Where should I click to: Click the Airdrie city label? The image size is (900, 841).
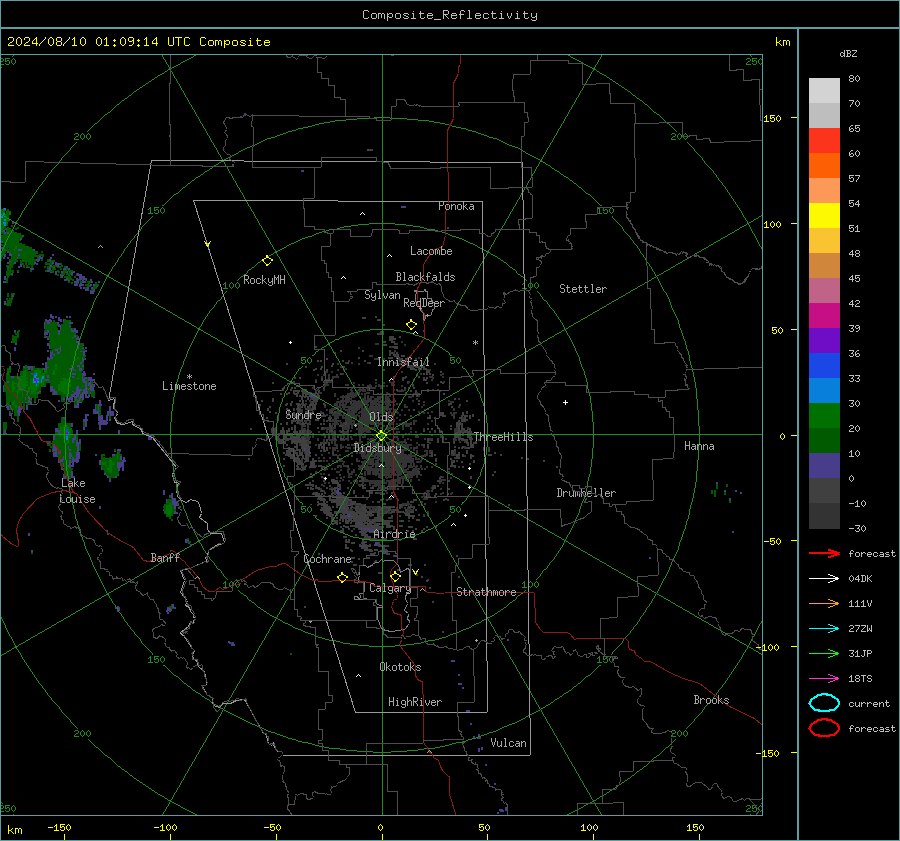click(x=394, y=534)
